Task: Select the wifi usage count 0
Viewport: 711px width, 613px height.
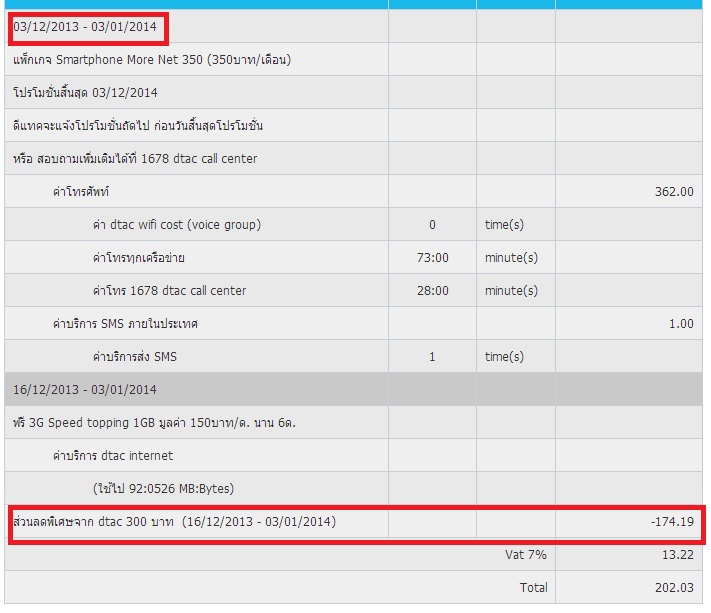Action: point(432,225)
